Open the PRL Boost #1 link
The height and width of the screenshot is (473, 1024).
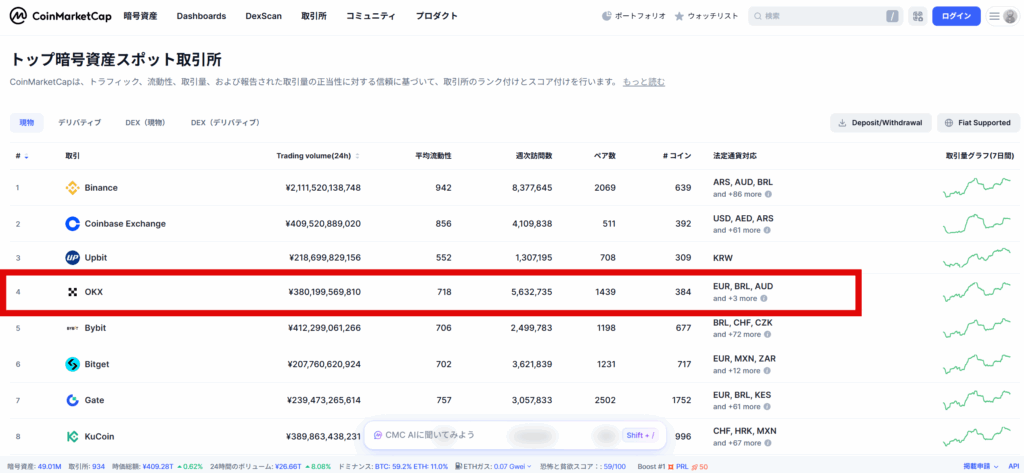click(x=682, y=467)
